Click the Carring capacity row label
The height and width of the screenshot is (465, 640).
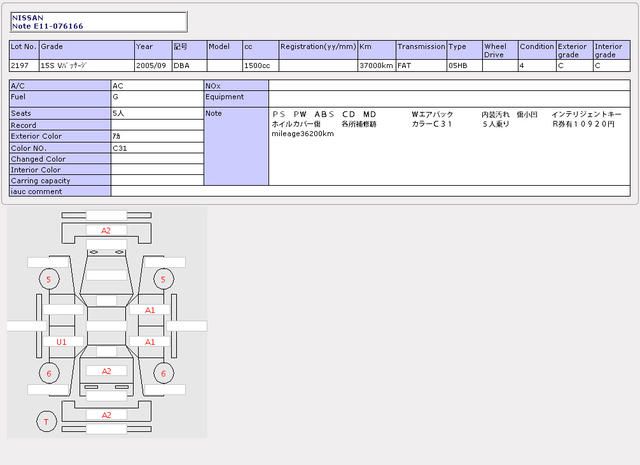point(60,180)
